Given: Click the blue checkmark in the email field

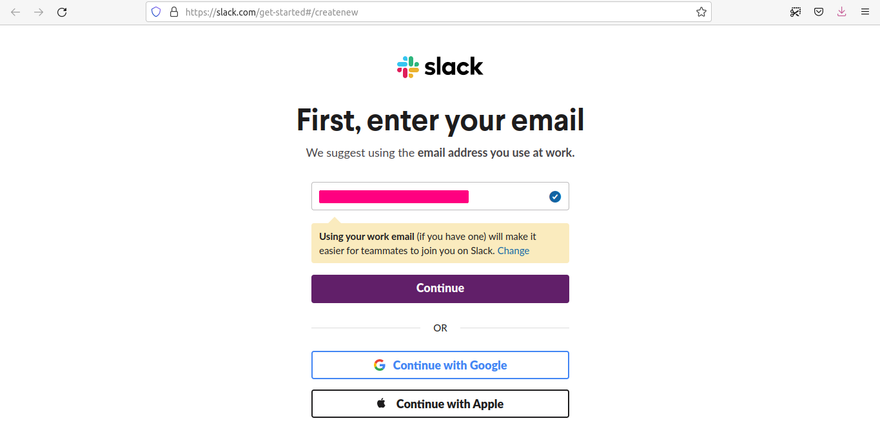Looking at the screenshot, I should [555, 196].
